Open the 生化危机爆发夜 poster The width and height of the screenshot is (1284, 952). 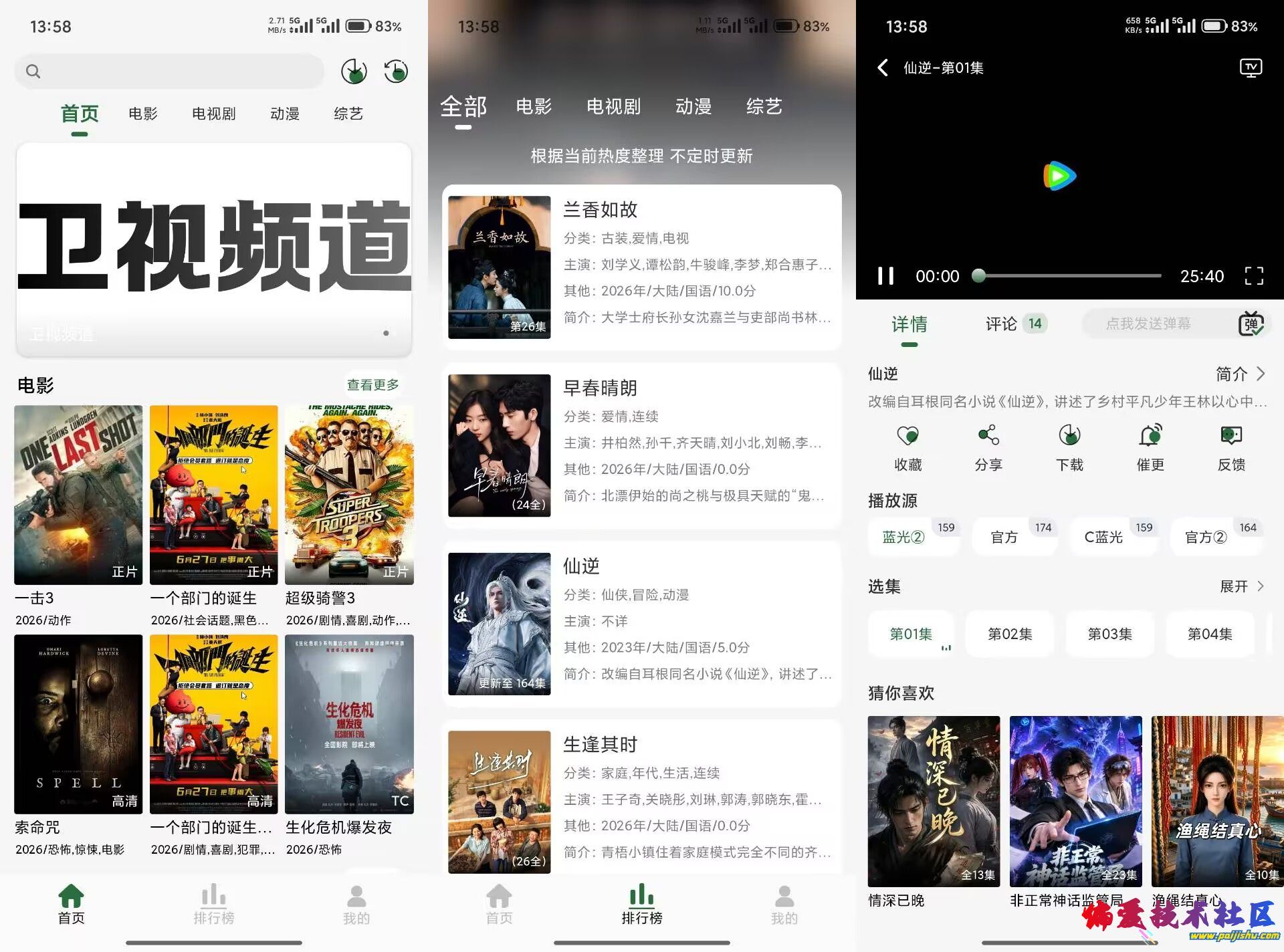tap(349, 724)
